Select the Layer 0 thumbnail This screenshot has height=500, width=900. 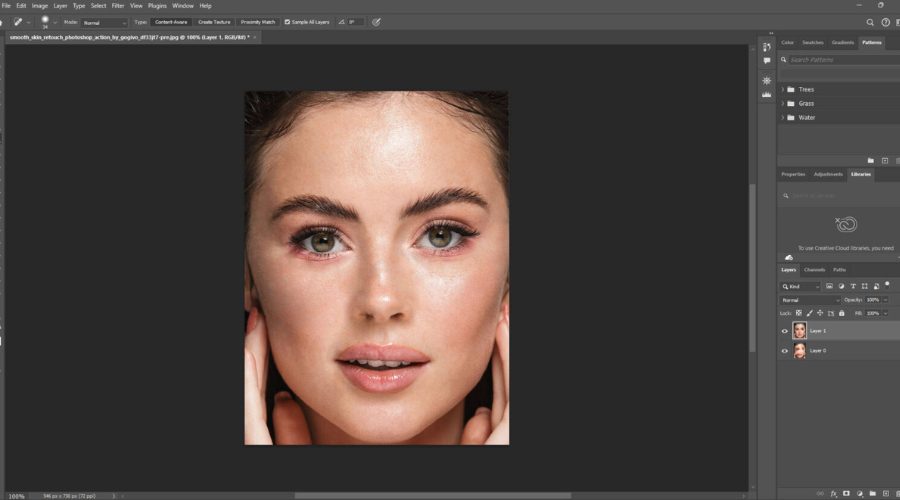point(800,350)
